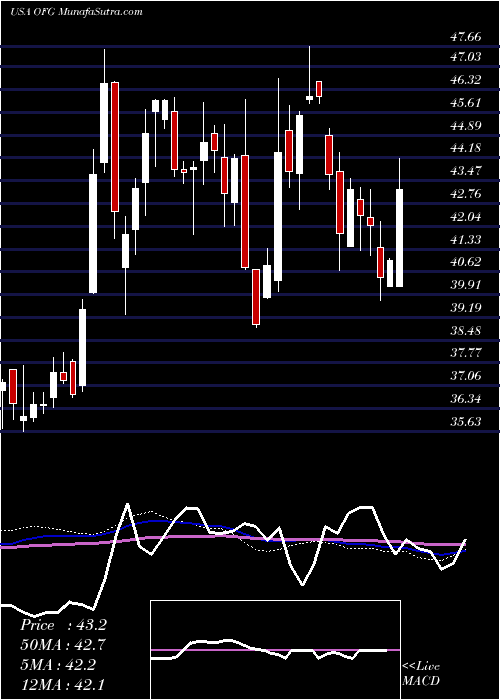Click the 42.76 price axis label
This screenshot has height=700, width=500.
(x=466, y=194)
